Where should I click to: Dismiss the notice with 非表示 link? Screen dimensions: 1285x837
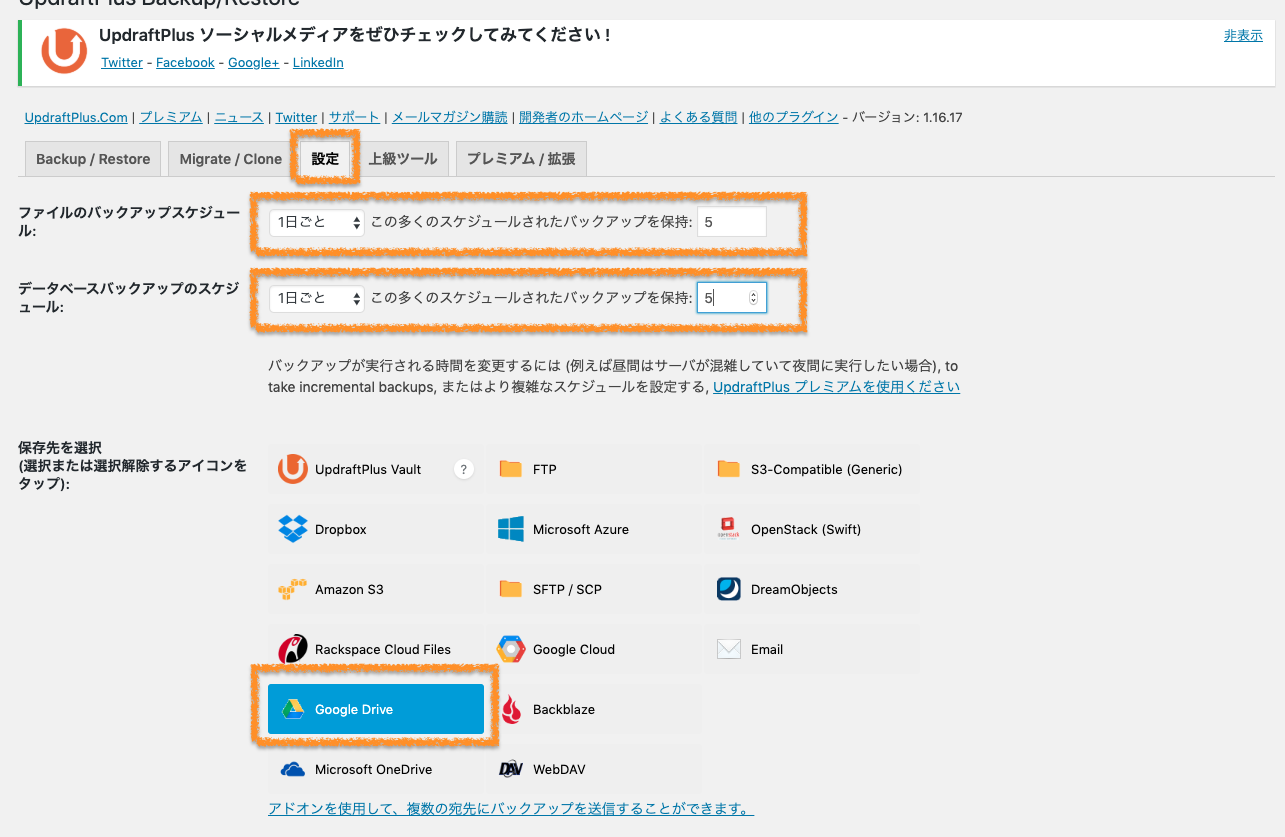[x=1243, y=35]
